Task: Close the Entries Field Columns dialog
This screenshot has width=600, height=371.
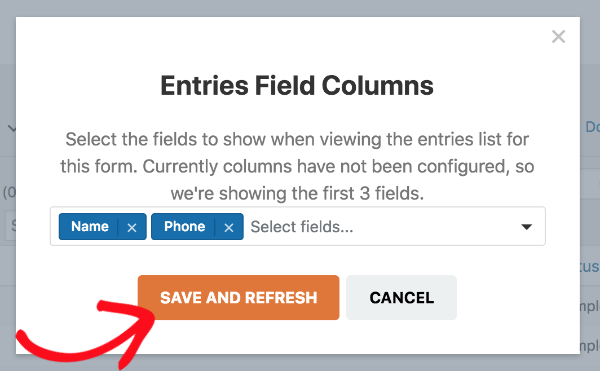Action: tap(558, 37)
